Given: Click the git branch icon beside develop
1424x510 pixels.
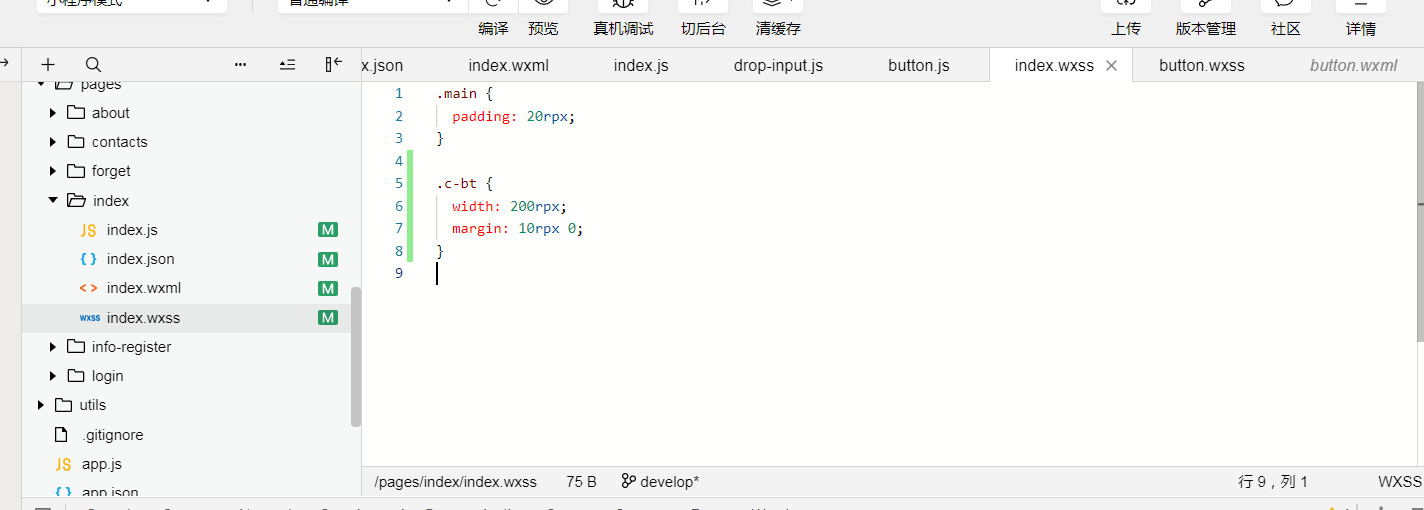Looking at the screenshot, I should (x=628, y=481).
